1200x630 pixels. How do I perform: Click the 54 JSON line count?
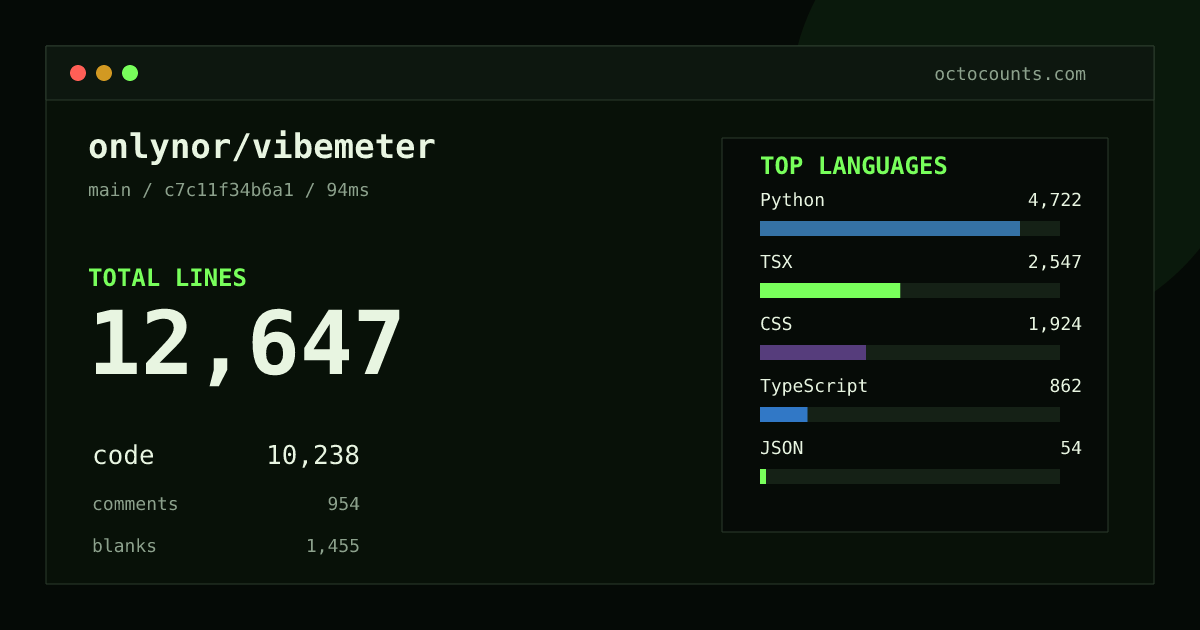[x=1071, y=448]
